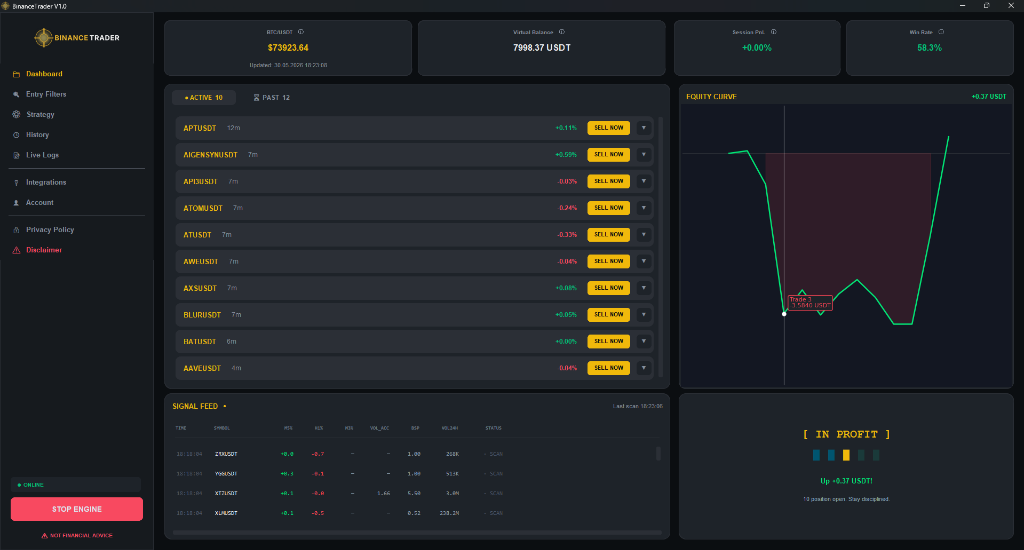Screen dimensions: 1024x550
Task: Expand the AWEUSDT row arrow
Action: (644, 261)
